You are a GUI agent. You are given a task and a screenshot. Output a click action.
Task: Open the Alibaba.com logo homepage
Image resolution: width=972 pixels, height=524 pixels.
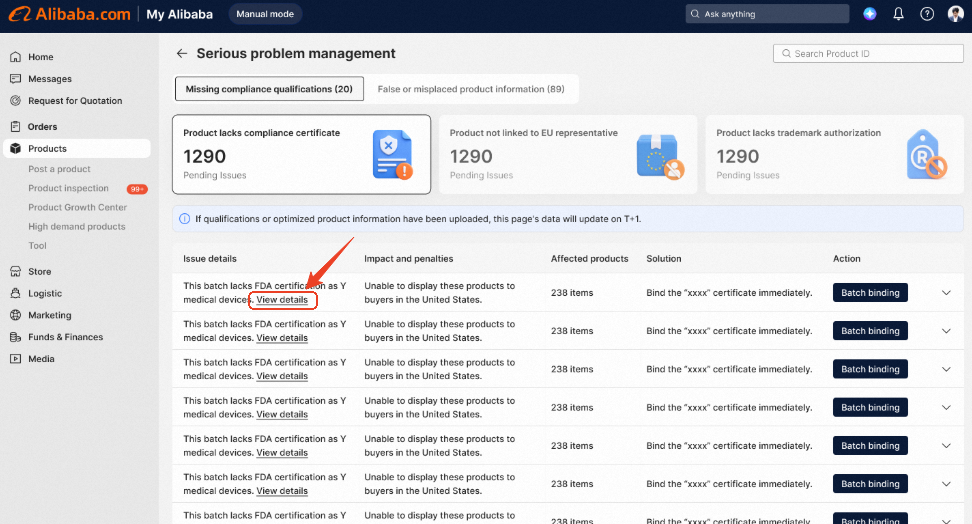click(x=69, y=14)
